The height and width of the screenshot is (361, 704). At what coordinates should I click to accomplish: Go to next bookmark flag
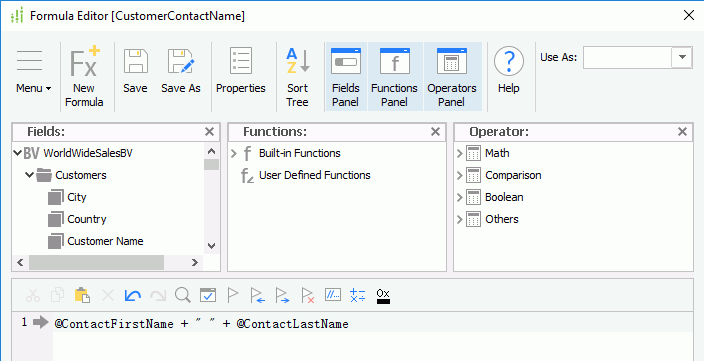pos(282,295)
